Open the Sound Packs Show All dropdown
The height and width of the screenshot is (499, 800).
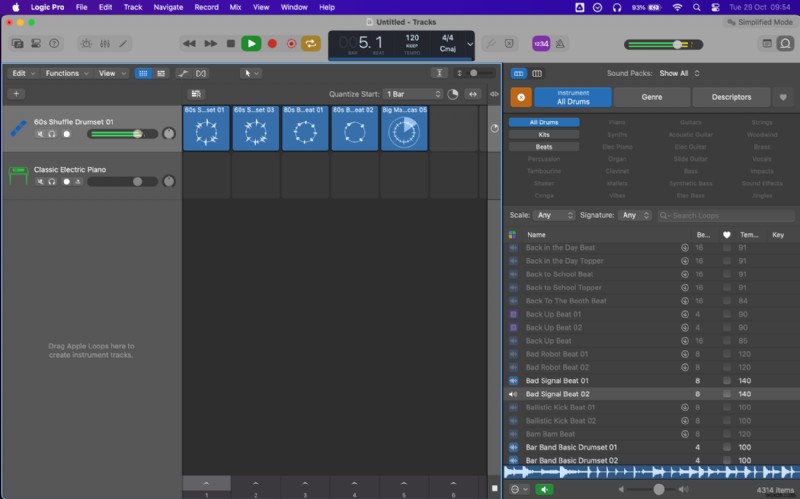(679, 73)
